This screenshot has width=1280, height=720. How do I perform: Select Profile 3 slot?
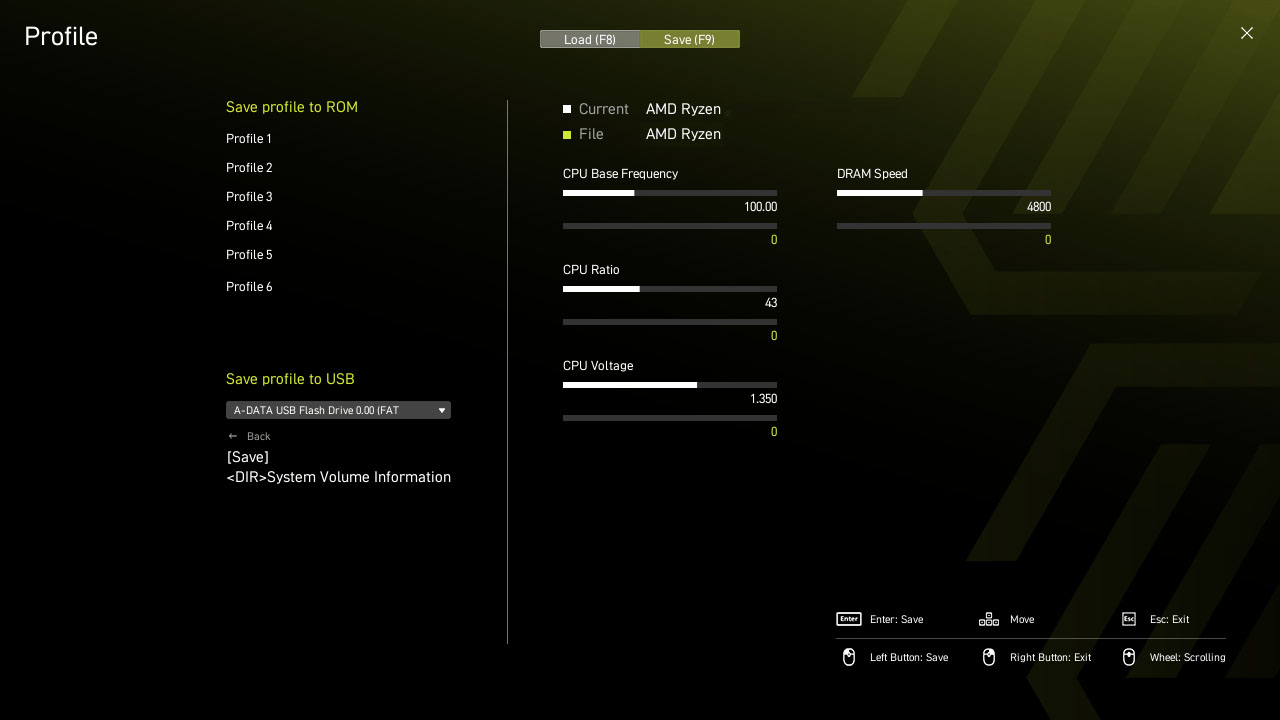(249, 197)
